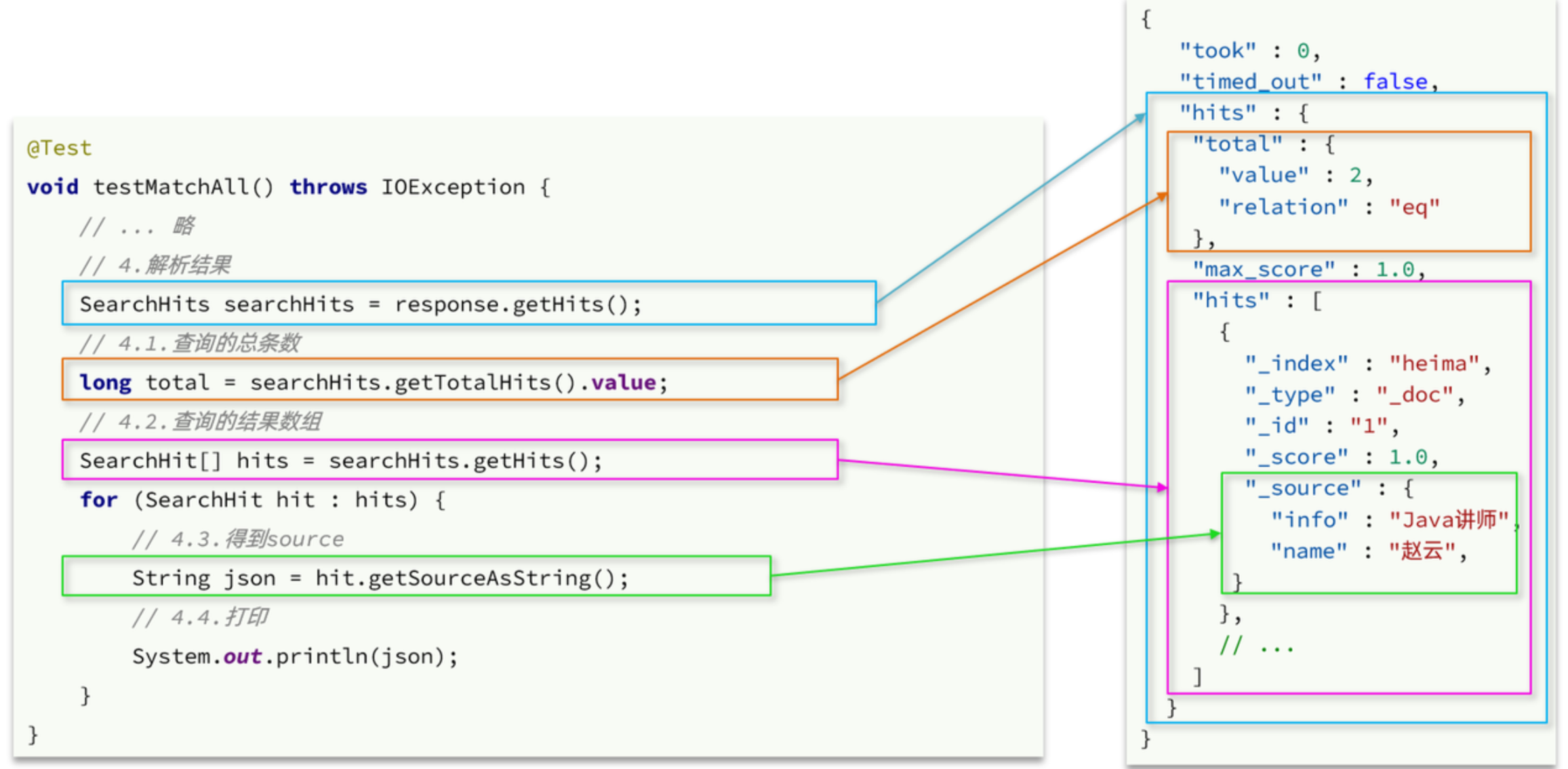Click the "max_score" : 1.0 line
1568x769 pixels.
point(1308,270)
